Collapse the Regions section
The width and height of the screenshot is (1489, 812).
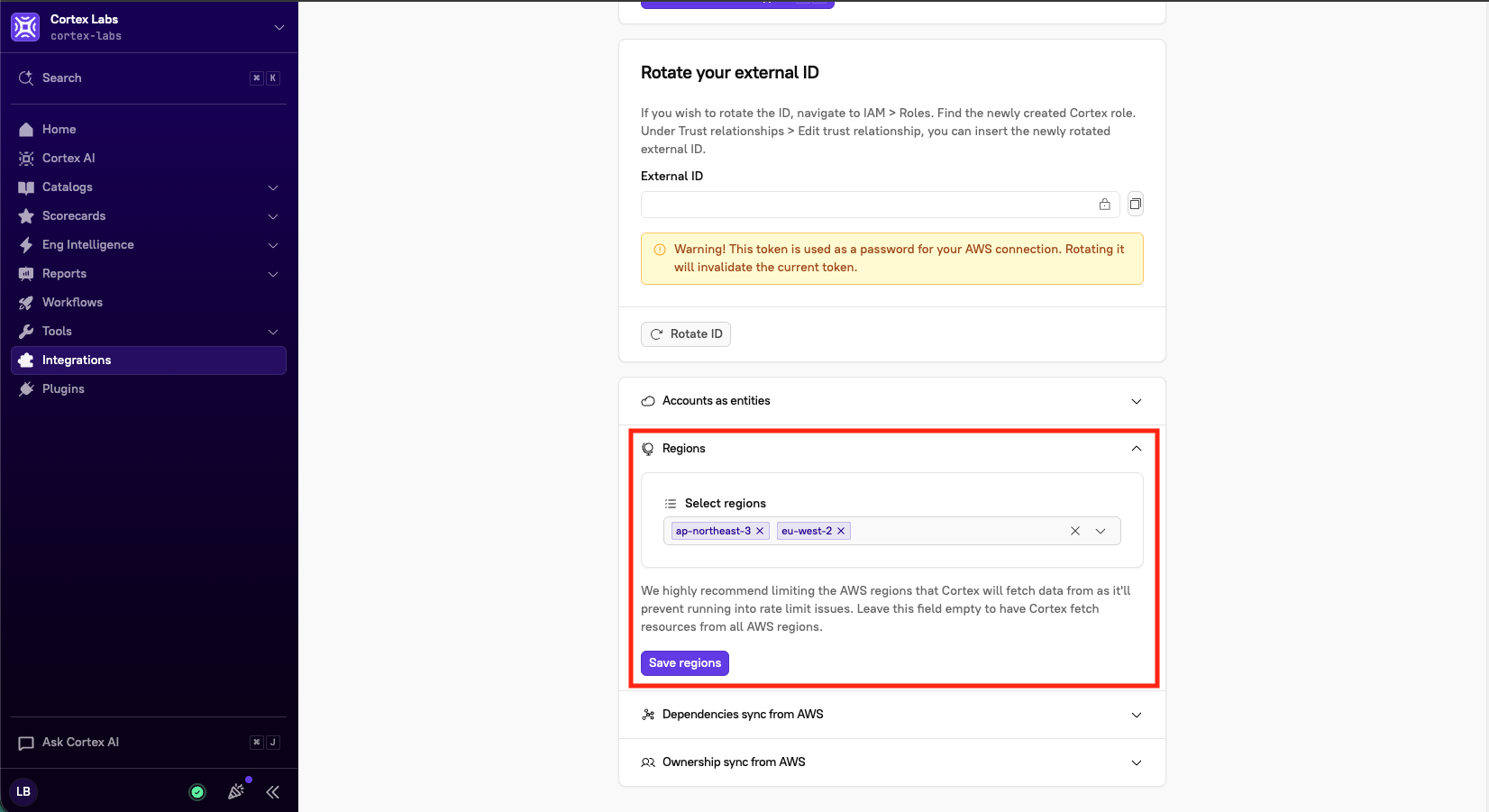coord(892,449)
